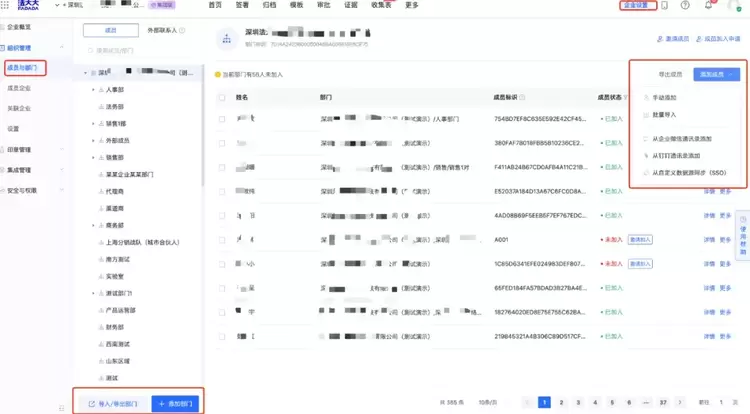The width and height of the screenshot is (750, 414).
Task: Click the 导入/导出部门 button
Action: [x=111, y=404]
